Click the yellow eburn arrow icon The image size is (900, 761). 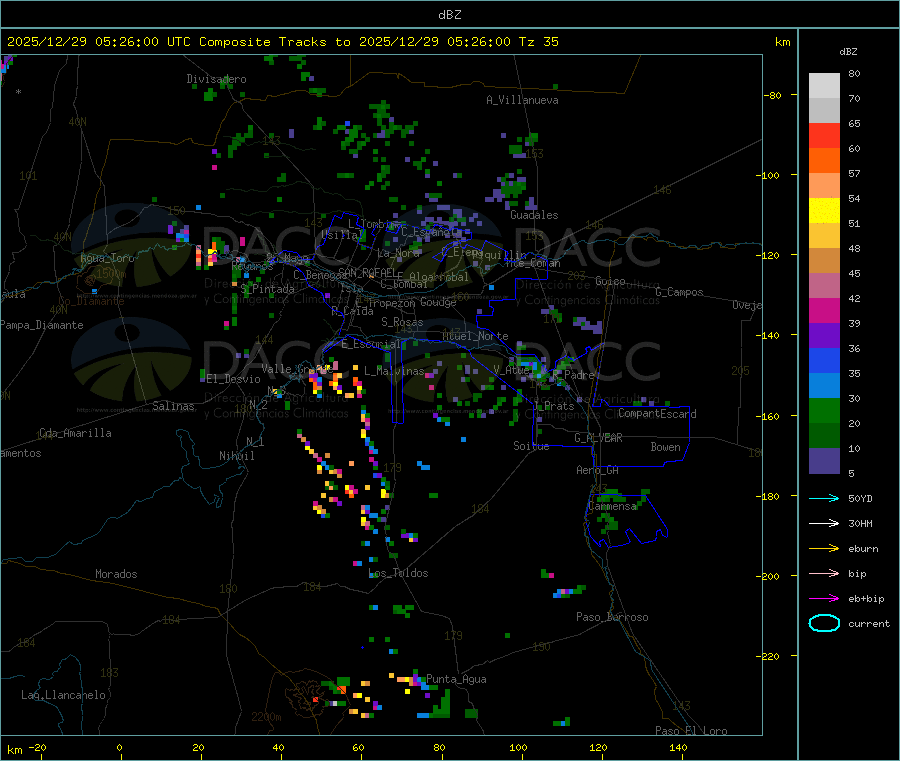click(x=824, y=548)
